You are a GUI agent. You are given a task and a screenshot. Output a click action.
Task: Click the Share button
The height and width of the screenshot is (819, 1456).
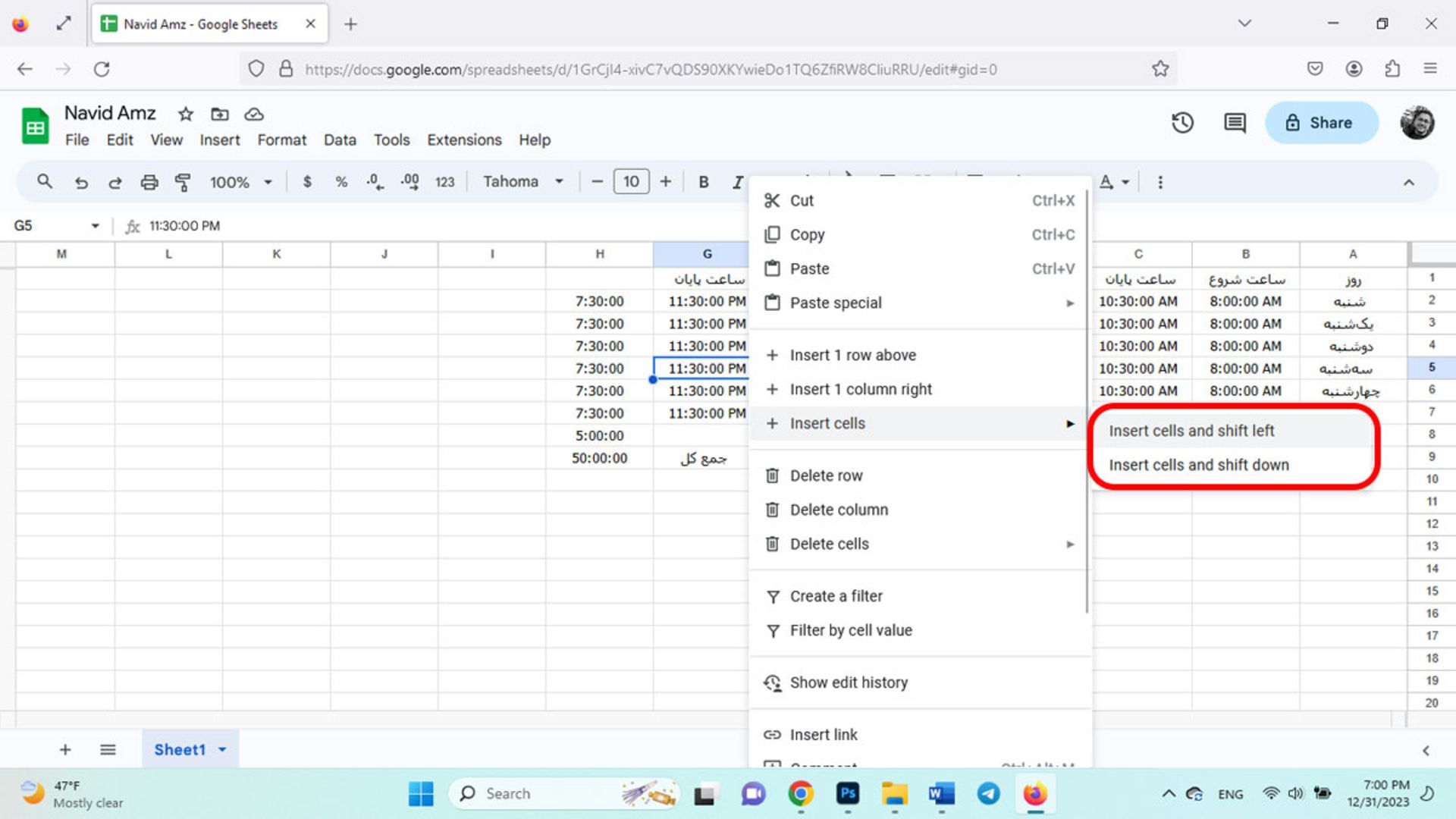(1320, 122)
